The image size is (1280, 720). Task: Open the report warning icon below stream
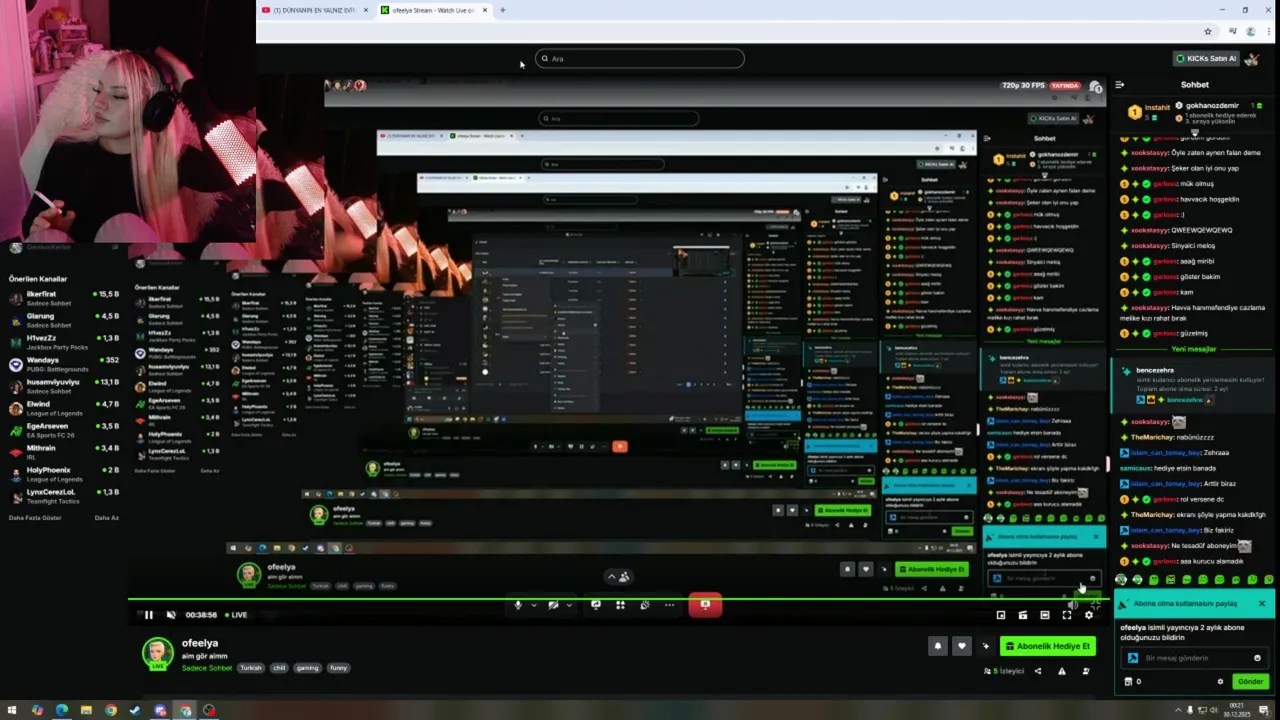tap(1062, 671)
